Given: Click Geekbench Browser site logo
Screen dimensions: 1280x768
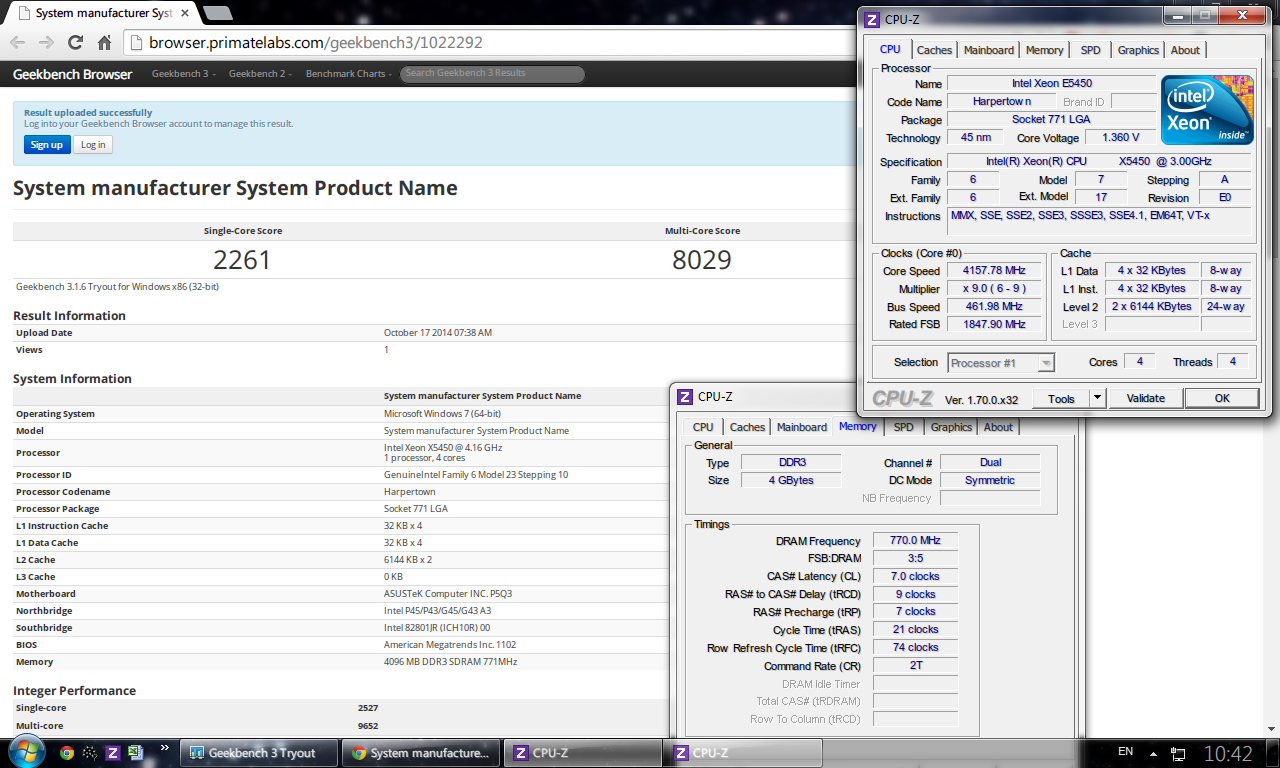Looking at the screenshot, I should coord(72,74).
